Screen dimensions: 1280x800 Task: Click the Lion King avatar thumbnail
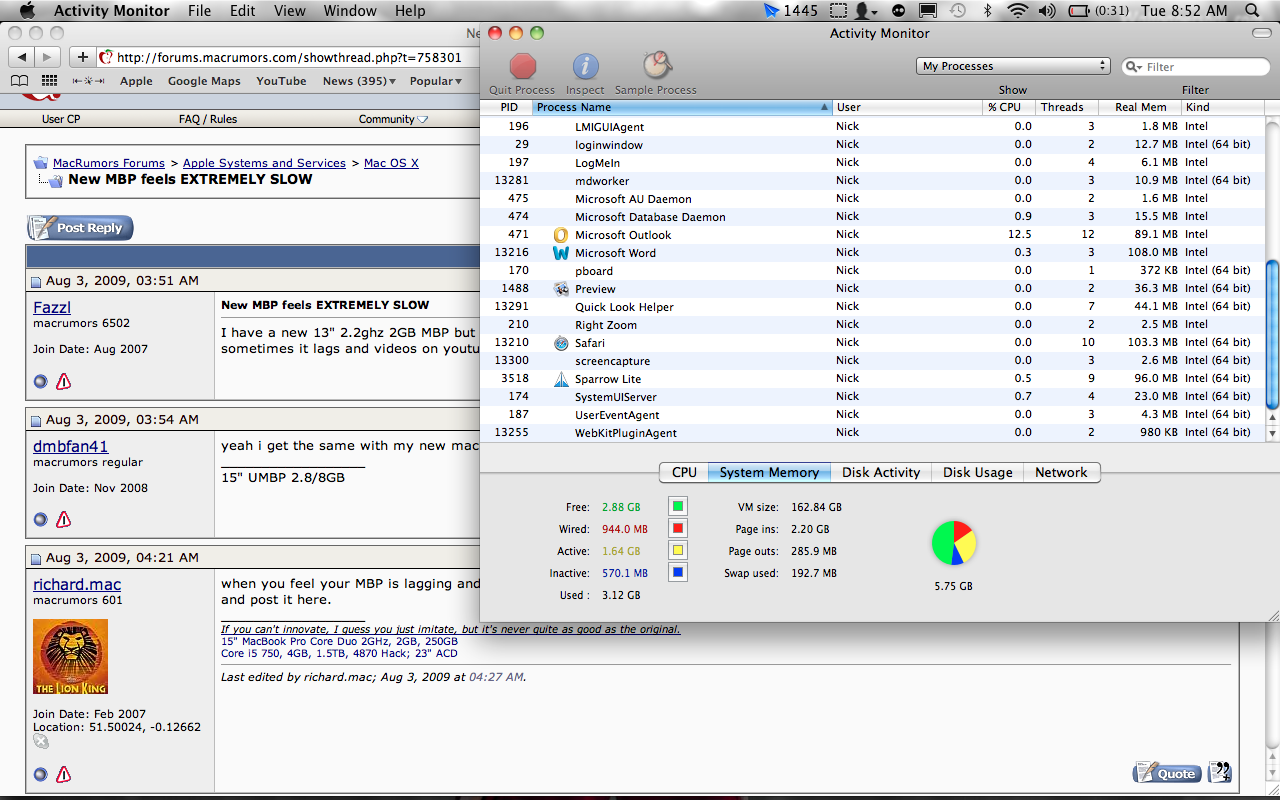point(70,657)
